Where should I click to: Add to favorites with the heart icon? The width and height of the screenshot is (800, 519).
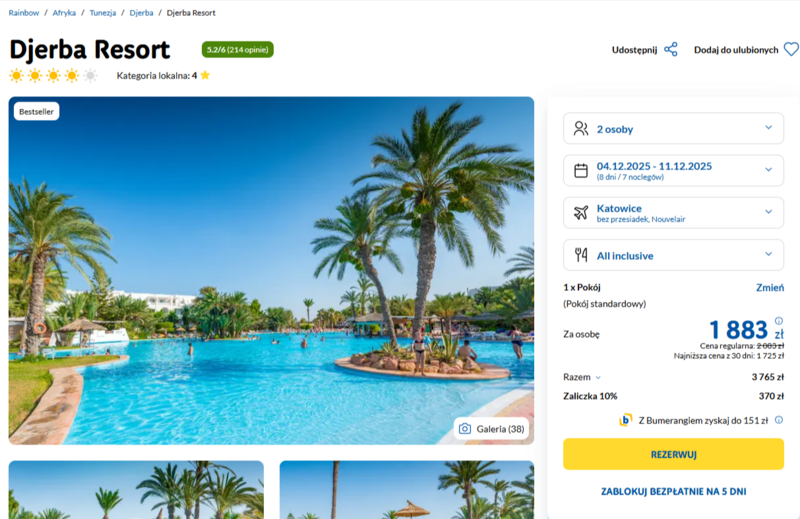click(x=791, y=50)
